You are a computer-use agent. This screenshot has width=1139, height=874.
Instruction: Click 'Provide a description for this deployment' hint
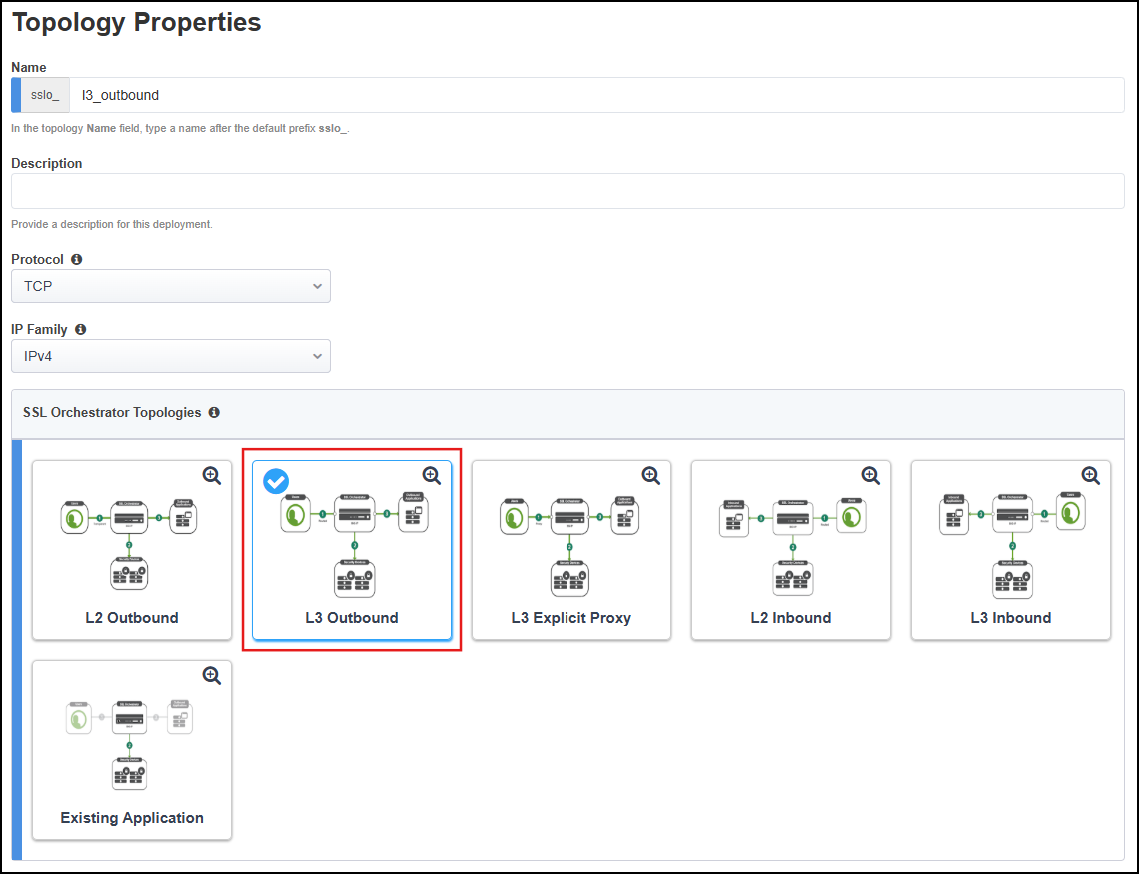coord(112,224)
